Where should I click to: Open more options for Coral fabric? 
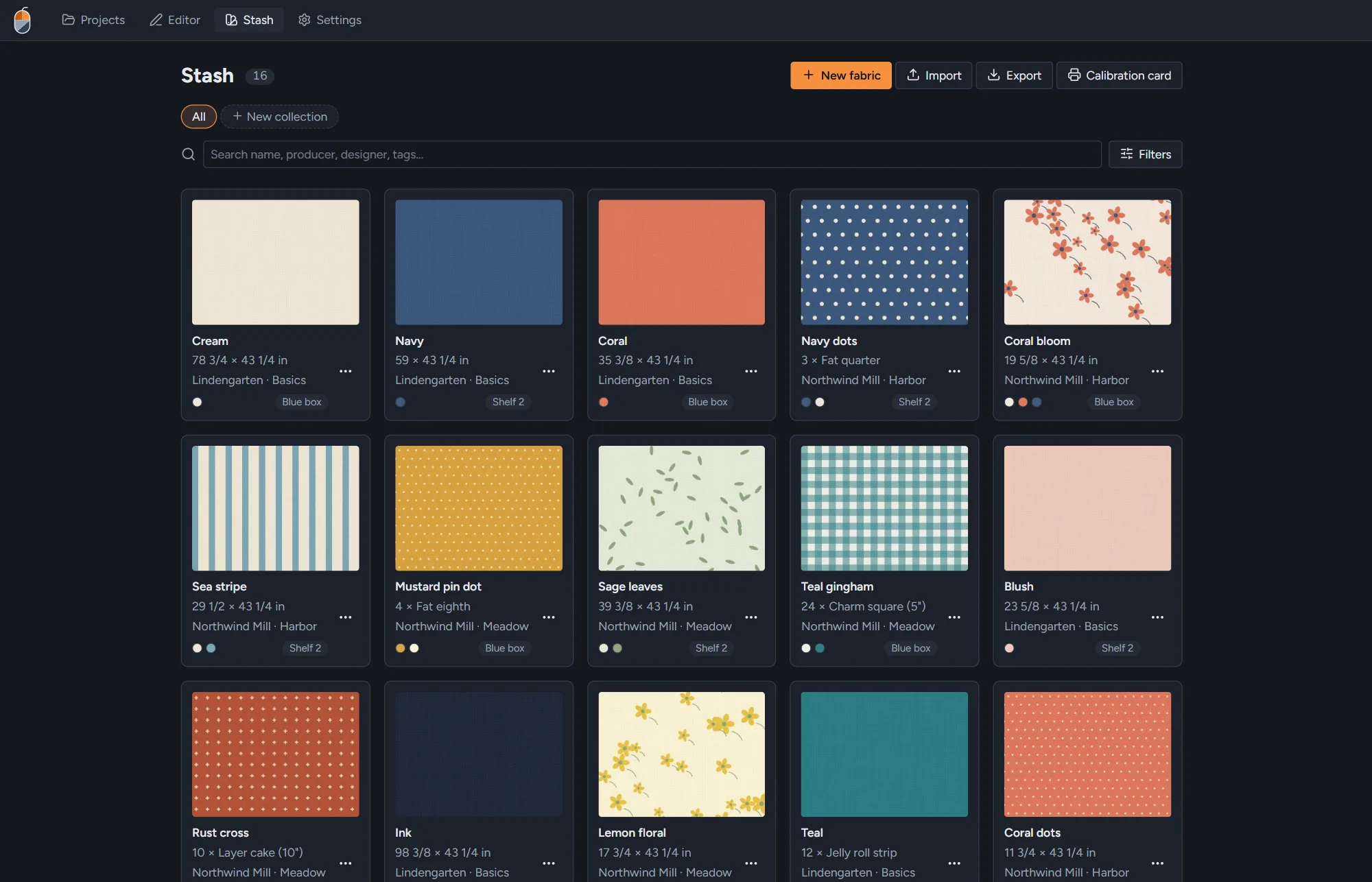[x=751, y=371]
